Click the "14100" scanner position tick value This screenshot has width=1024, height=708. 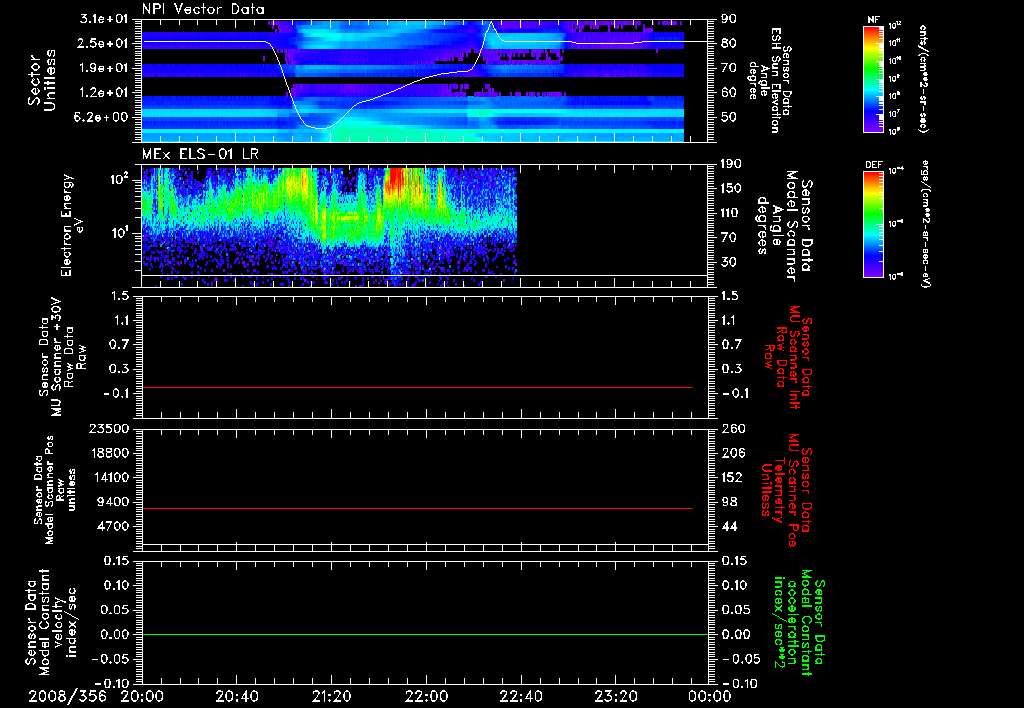pyautogui.click(x=109, y=477)
